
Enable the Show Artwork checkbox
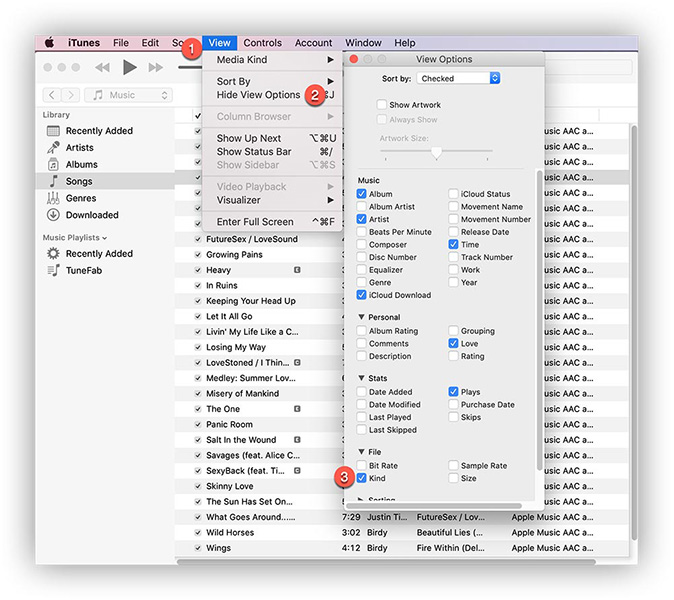tap(381, 104)
